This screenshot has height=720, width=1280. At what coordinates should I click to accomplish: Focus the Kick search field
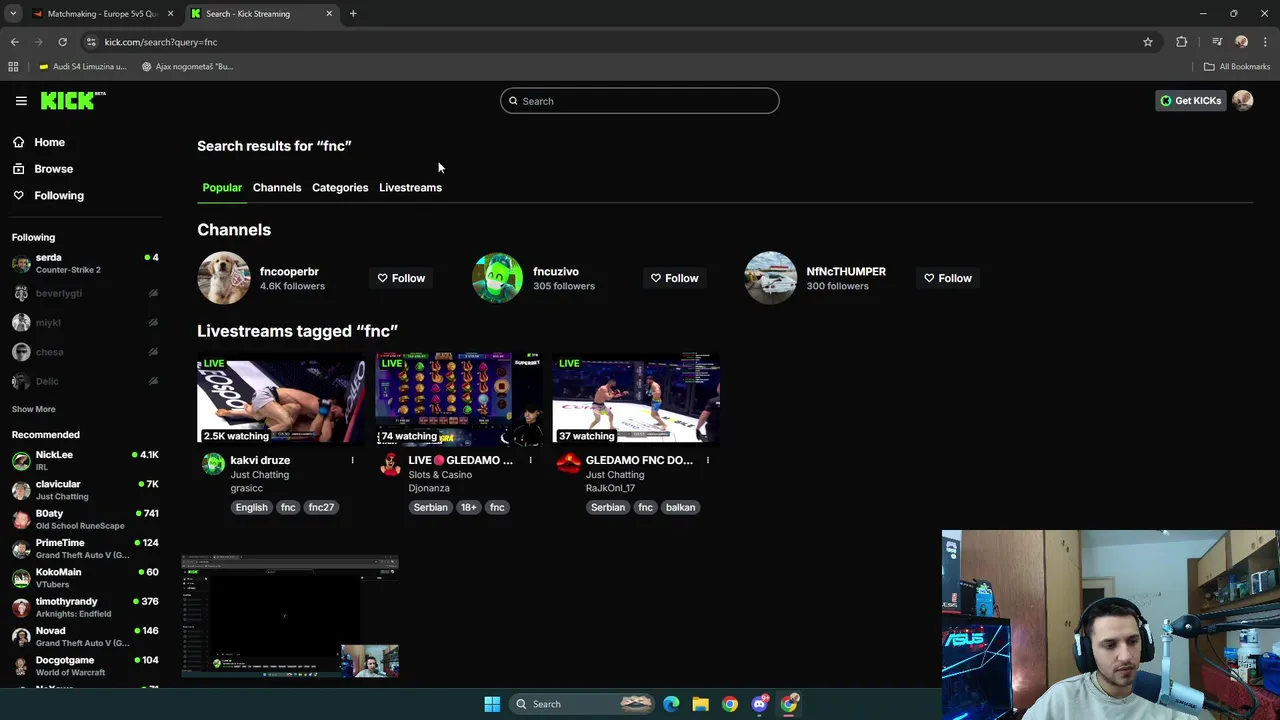click(x=640, y=101)
